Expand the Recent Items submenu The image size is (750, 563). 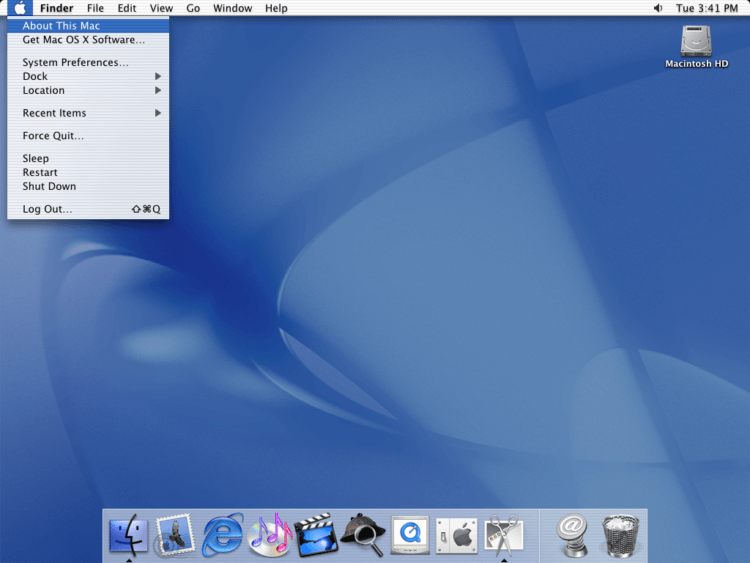point(88,113)
